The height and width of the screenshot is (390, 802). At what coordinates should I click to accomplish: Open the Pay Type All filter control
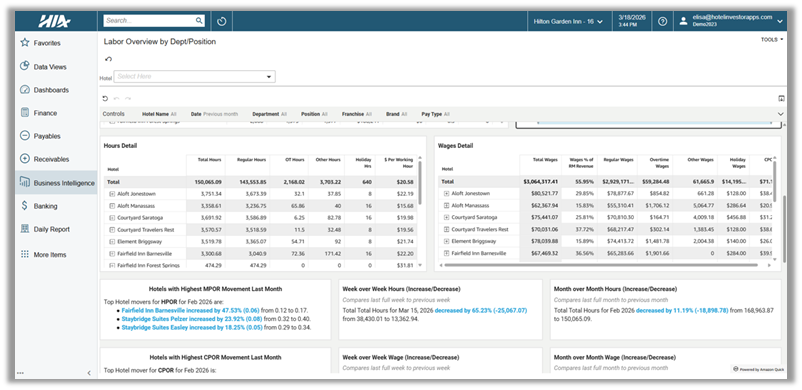[435, 114]
